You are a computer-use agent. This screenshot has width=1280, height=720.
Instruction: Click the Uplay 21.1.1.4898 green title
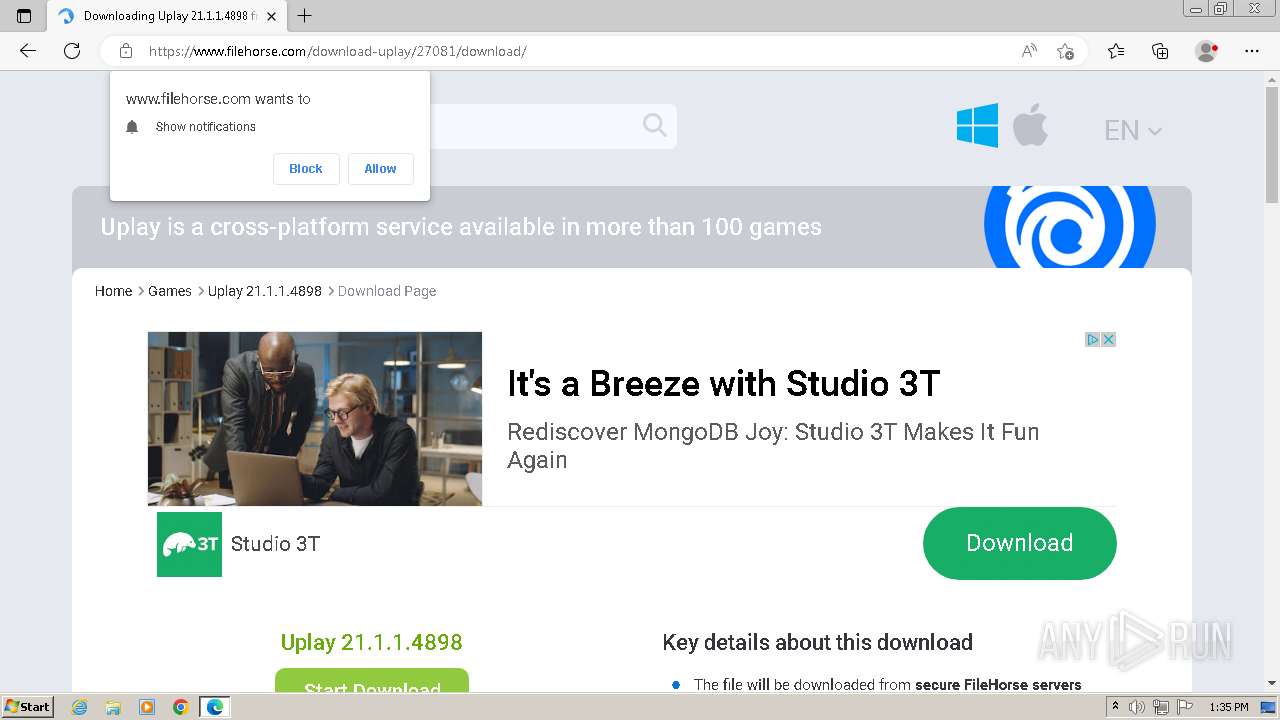coord(372,642)
